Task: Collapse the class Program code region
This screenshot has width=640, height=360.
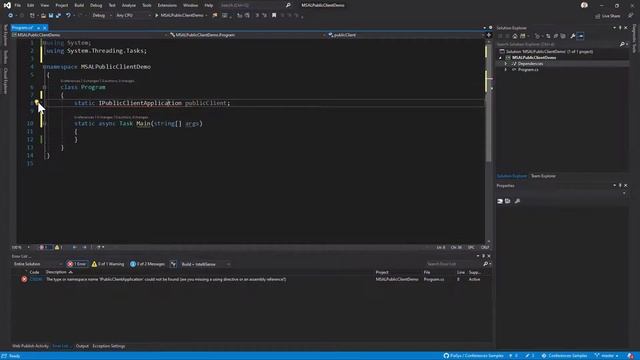Action: pyautogui.click(x=44, y=87)
